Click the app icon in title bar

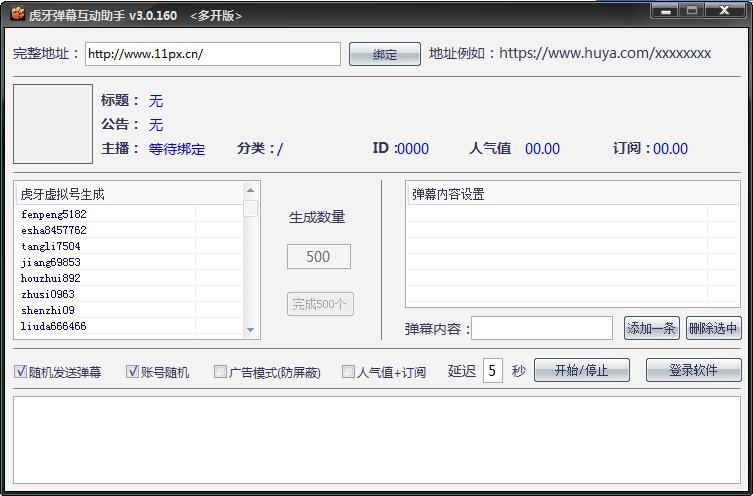(x=17, y=13)
